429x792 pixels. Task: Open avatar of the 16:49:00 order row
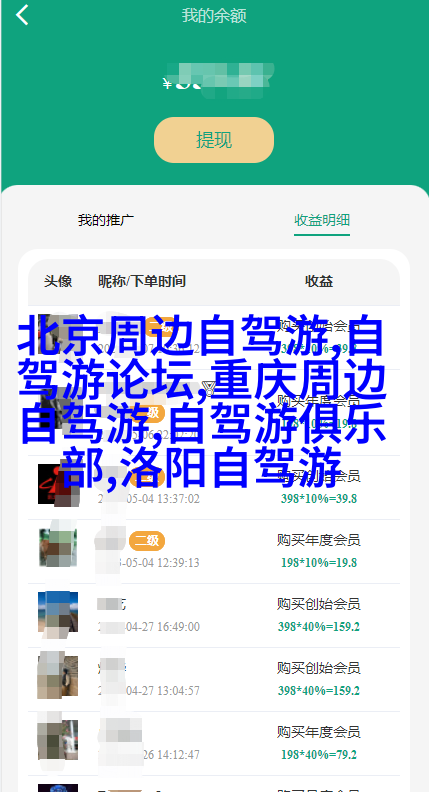coord(58,611)
